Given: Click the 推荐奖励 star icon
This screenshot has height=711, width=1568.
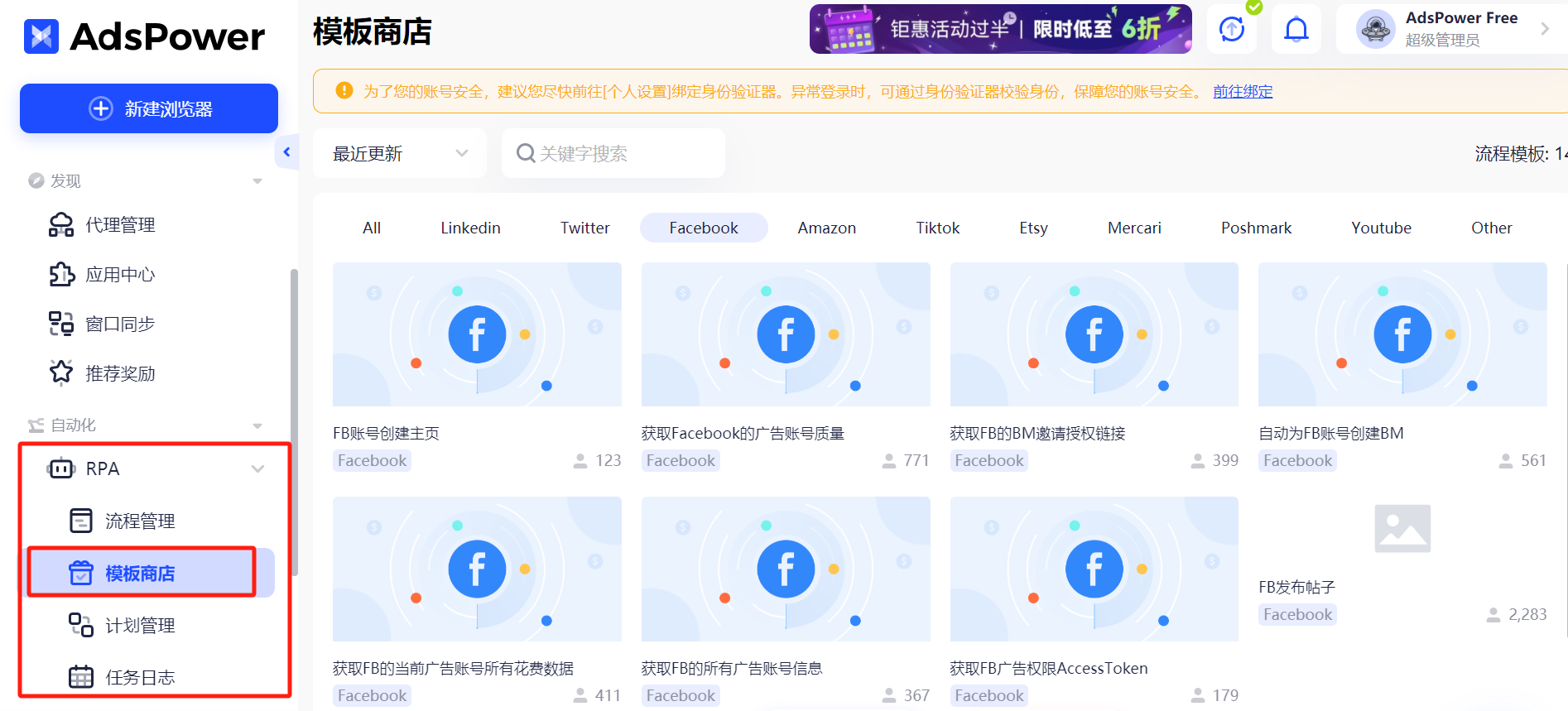Looking at the screenshot, I should [61, 373].
